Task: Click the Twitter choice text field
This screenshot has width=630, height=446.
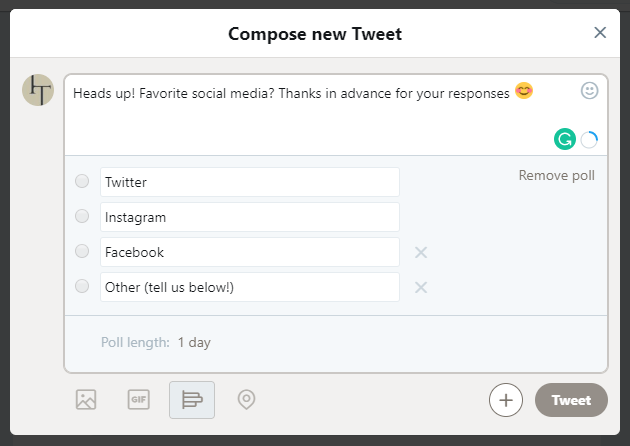Action: [250, 182]
